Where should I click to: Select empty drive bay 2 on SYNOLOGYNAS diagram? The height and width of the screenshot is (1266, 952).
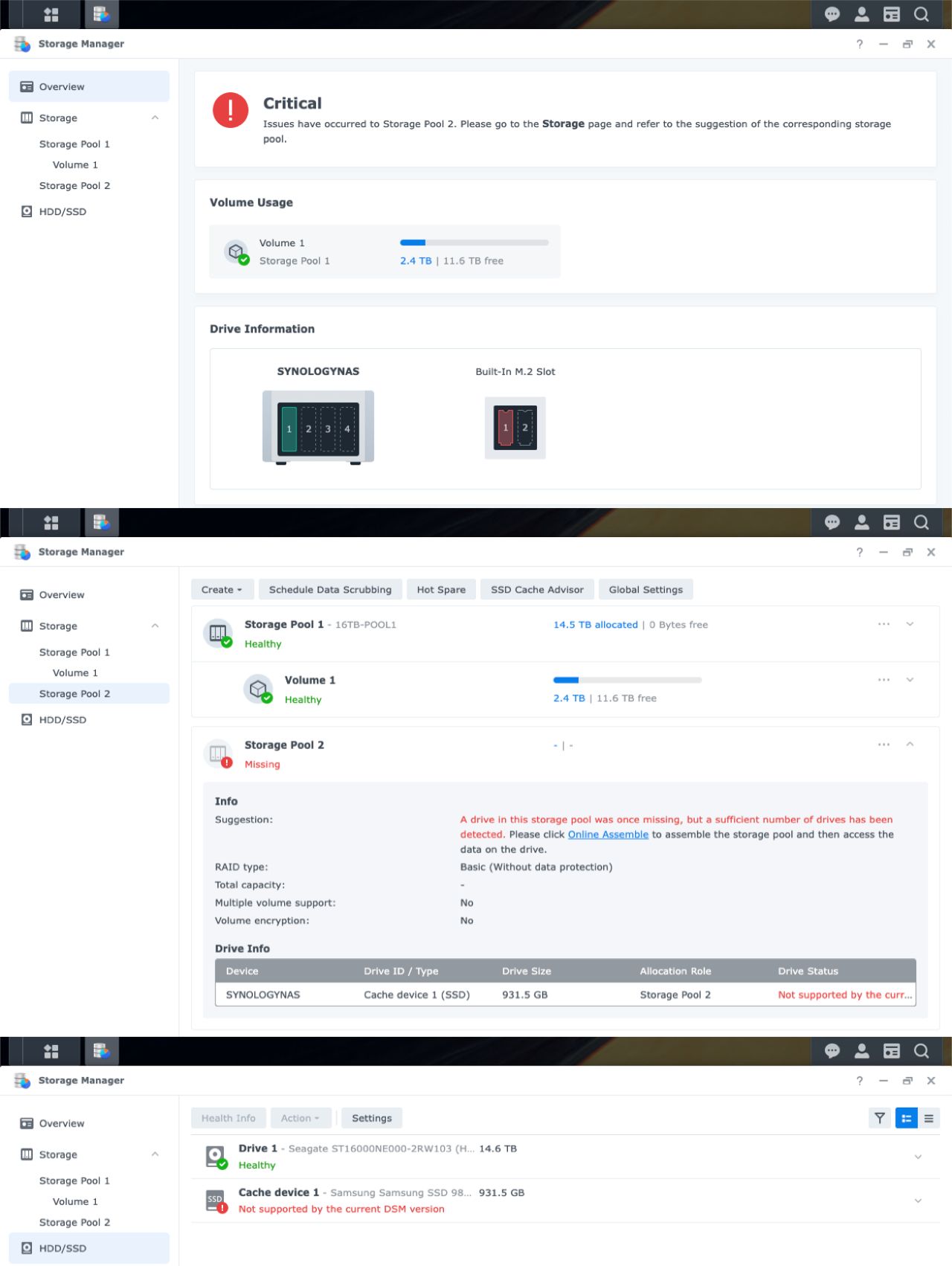tap(309, 429)
